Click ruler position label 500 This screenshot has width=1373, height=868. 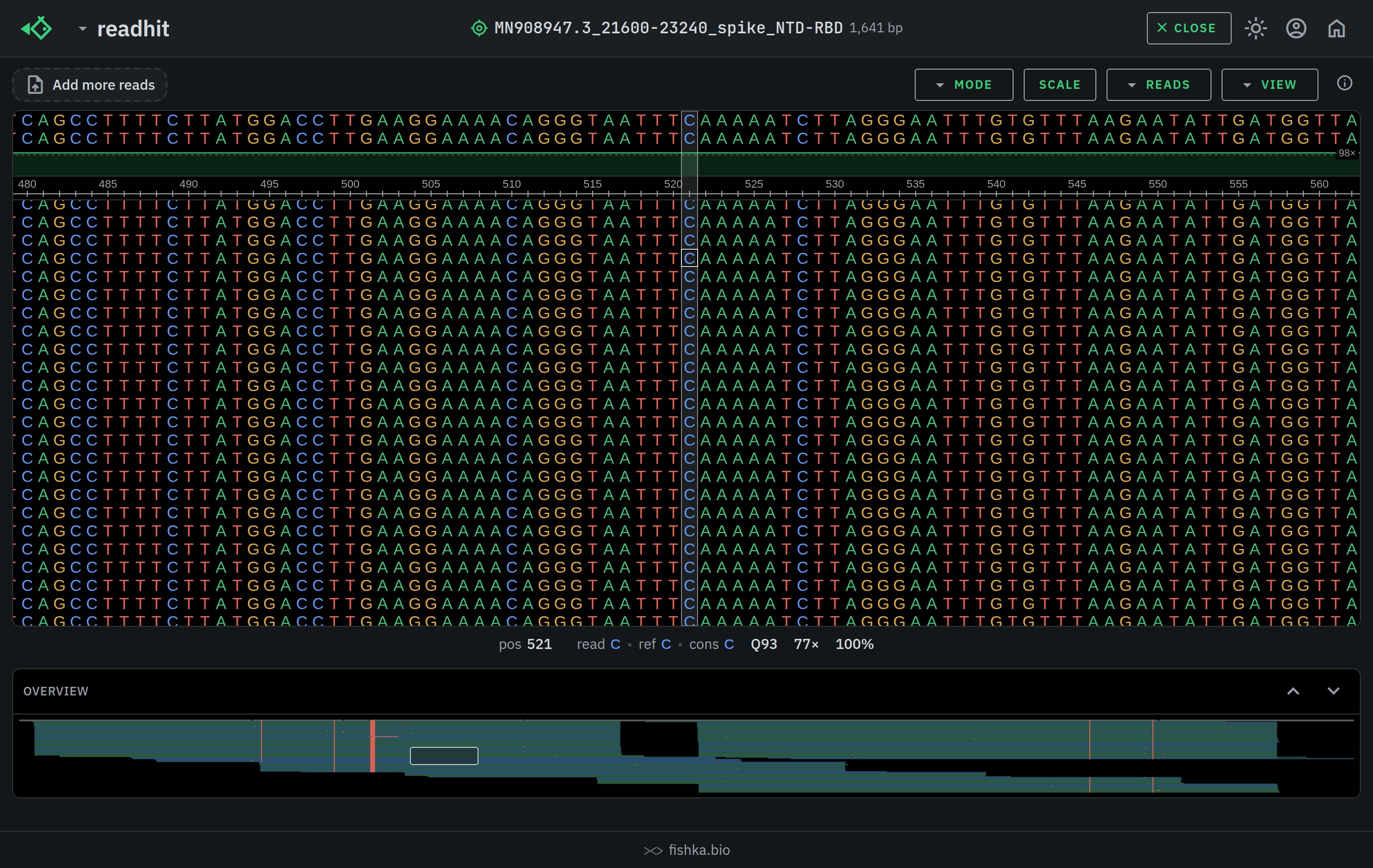[x=349, y=184]
